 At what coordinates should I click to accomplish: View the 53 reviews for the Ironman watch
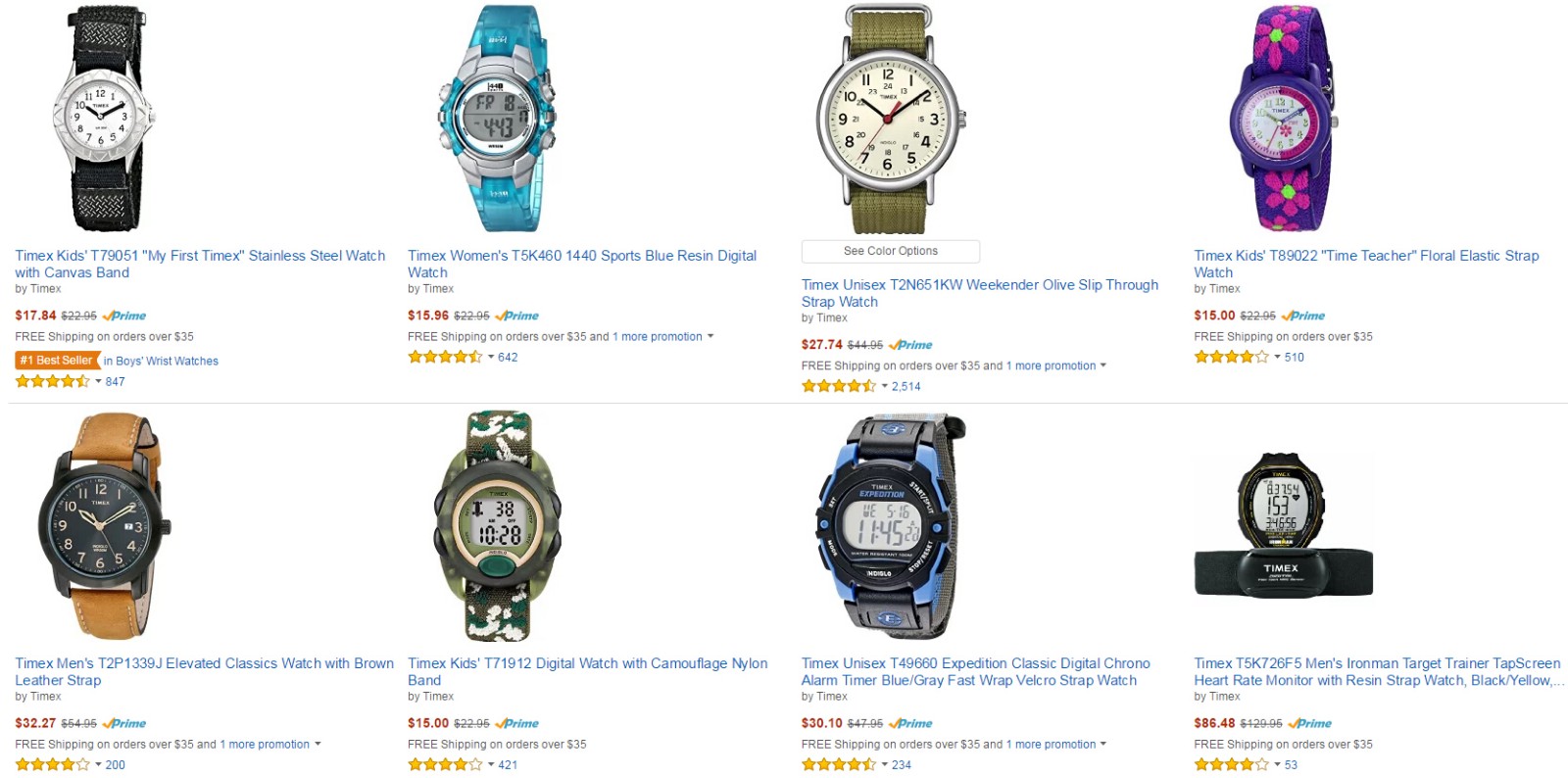tap(1291, 764)
